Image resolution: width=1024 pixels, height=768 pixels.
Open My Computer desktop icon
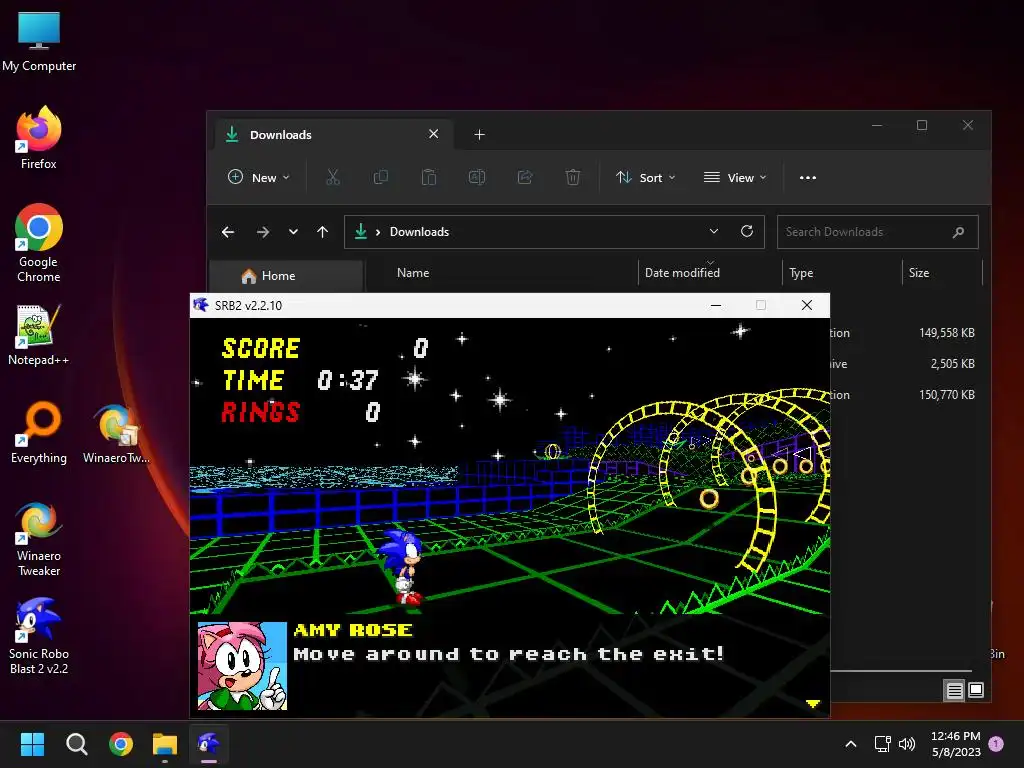[39, 40]
